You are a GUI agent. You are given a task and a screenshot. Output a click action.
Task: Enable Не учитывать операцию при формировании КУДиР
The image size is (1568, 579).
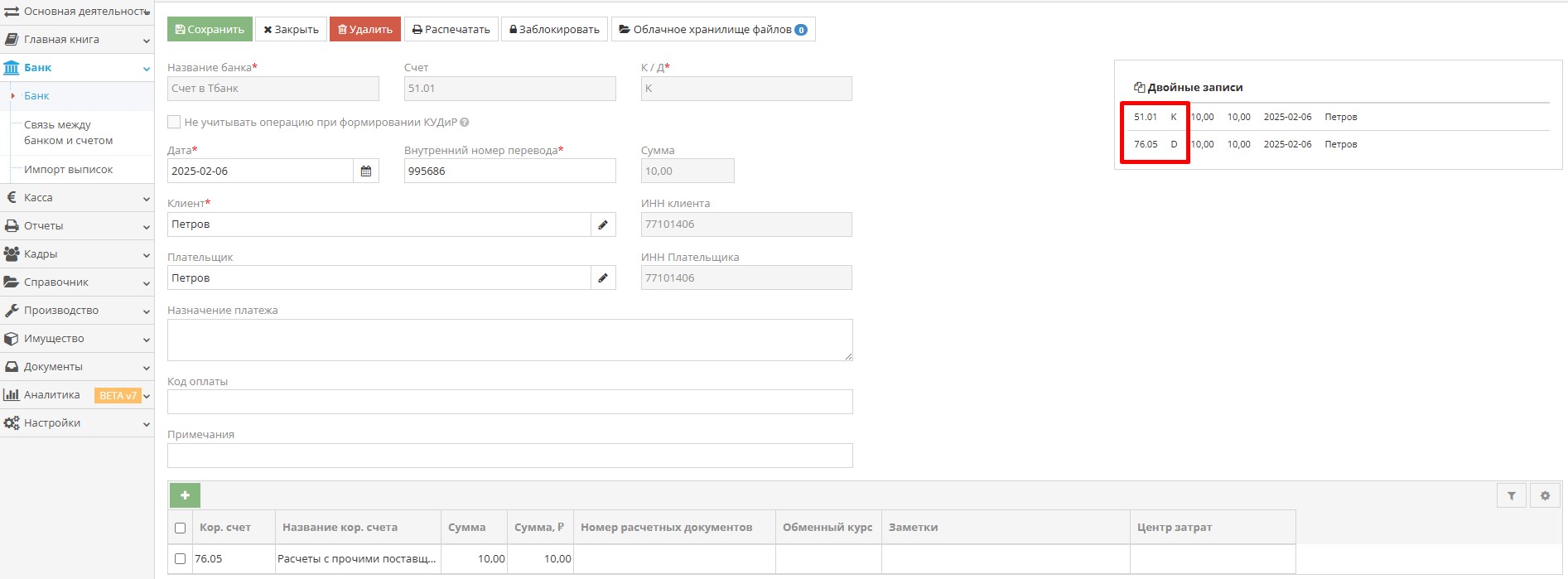click(174, 123)
